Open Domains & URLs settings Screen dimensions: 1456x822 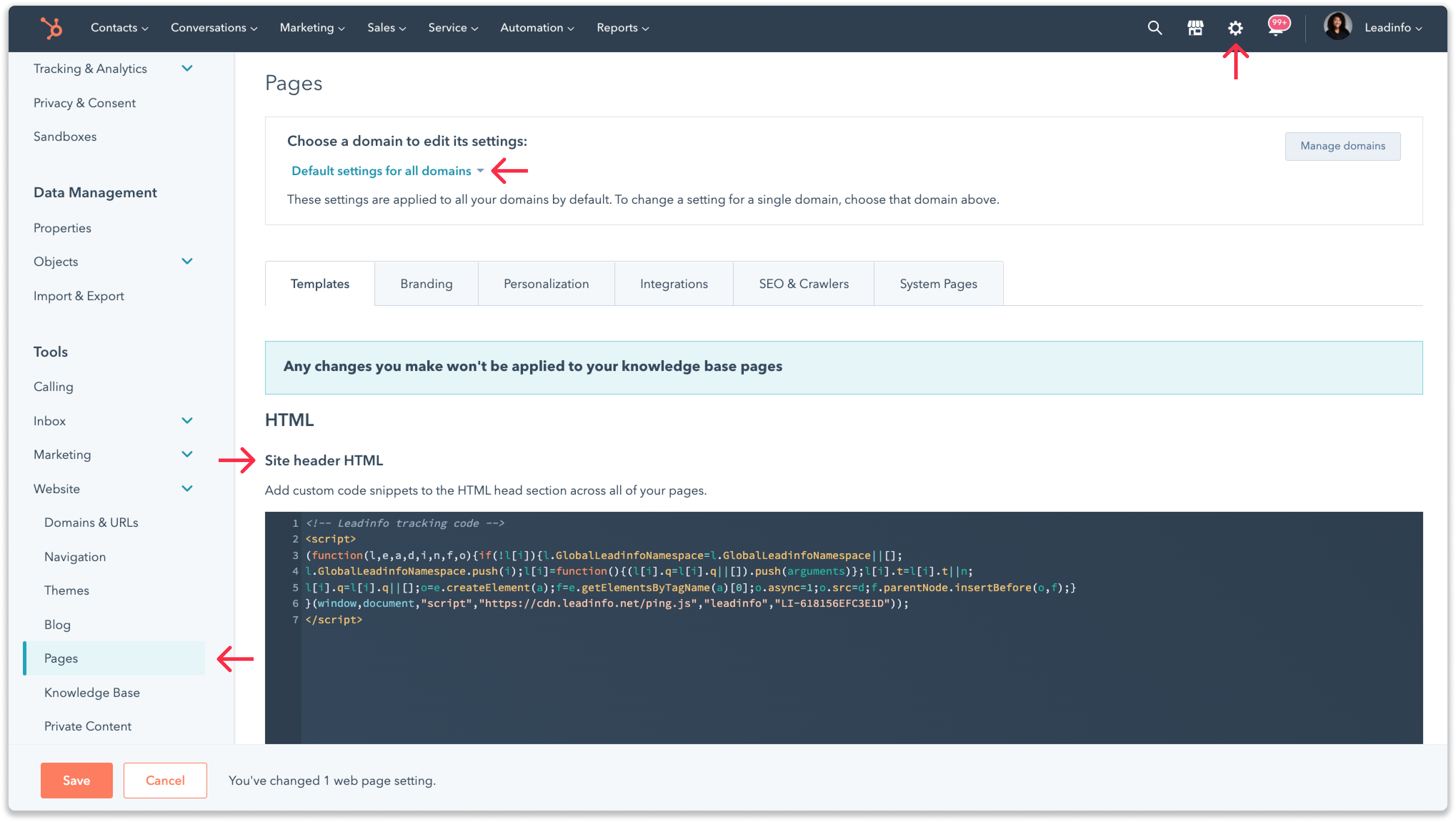91,523
